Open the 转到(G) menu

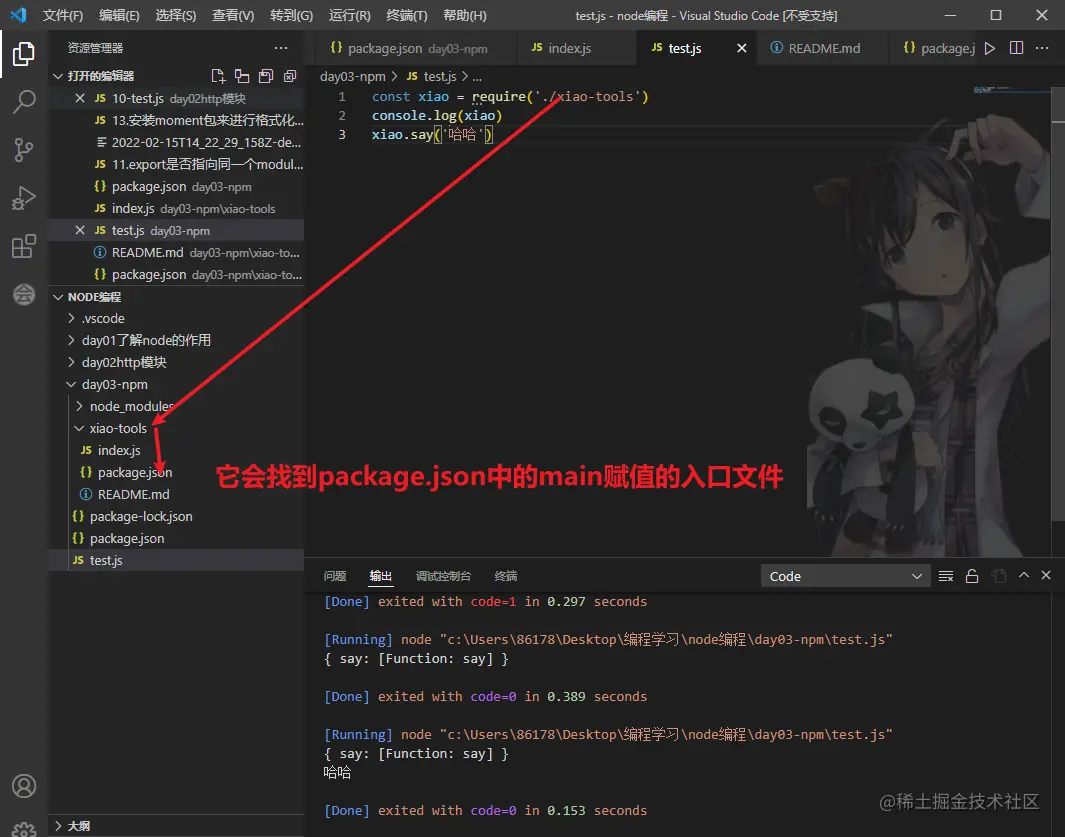point(291,15)
